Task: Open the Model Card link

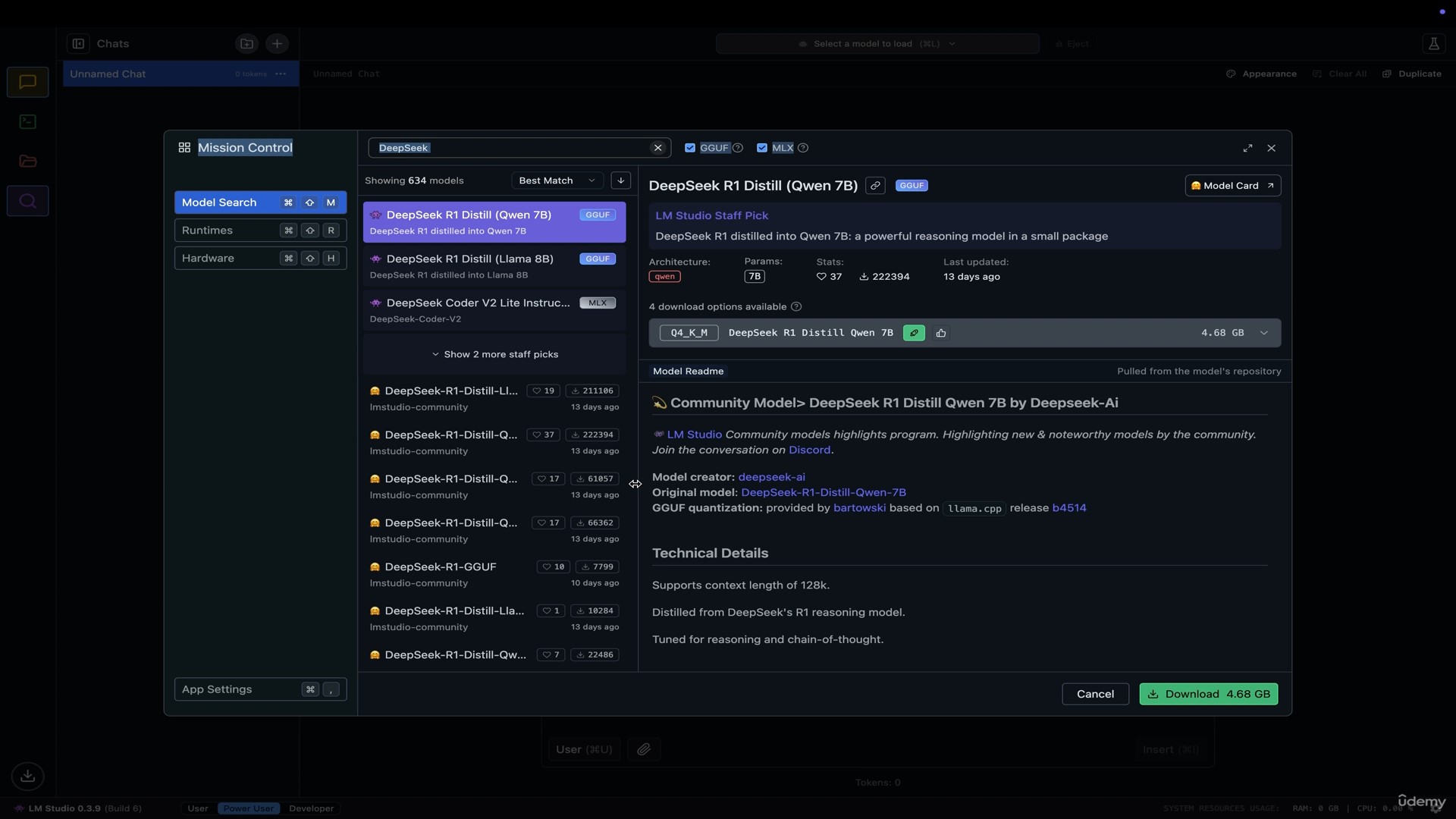Action: [x=1233, y=186]
